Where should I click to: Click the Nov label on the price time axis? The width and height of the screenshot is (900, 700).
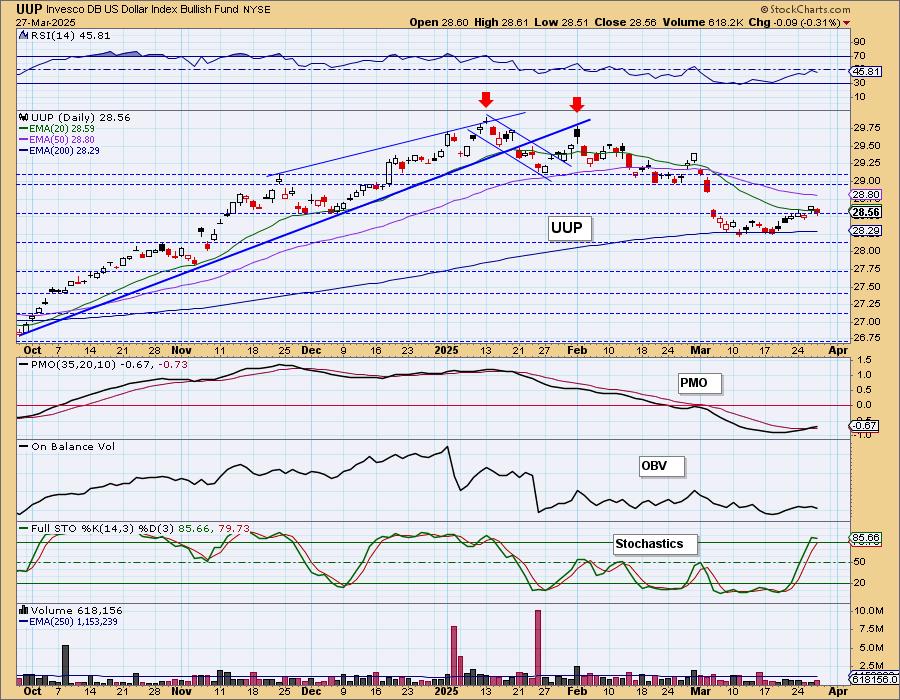click(181, 350)
